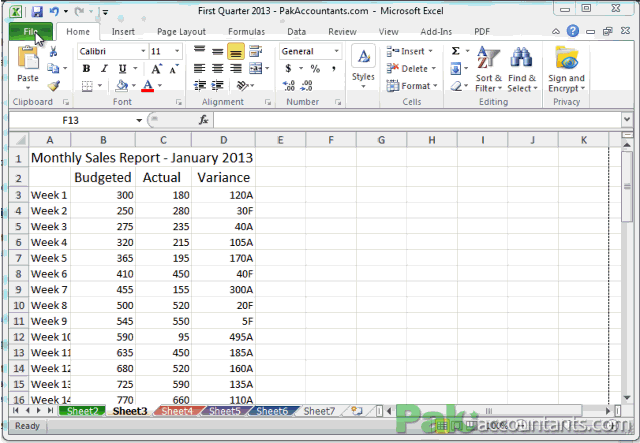Click Merge and Center icon
The image size is (640, 443).
[x=256, y=68]
